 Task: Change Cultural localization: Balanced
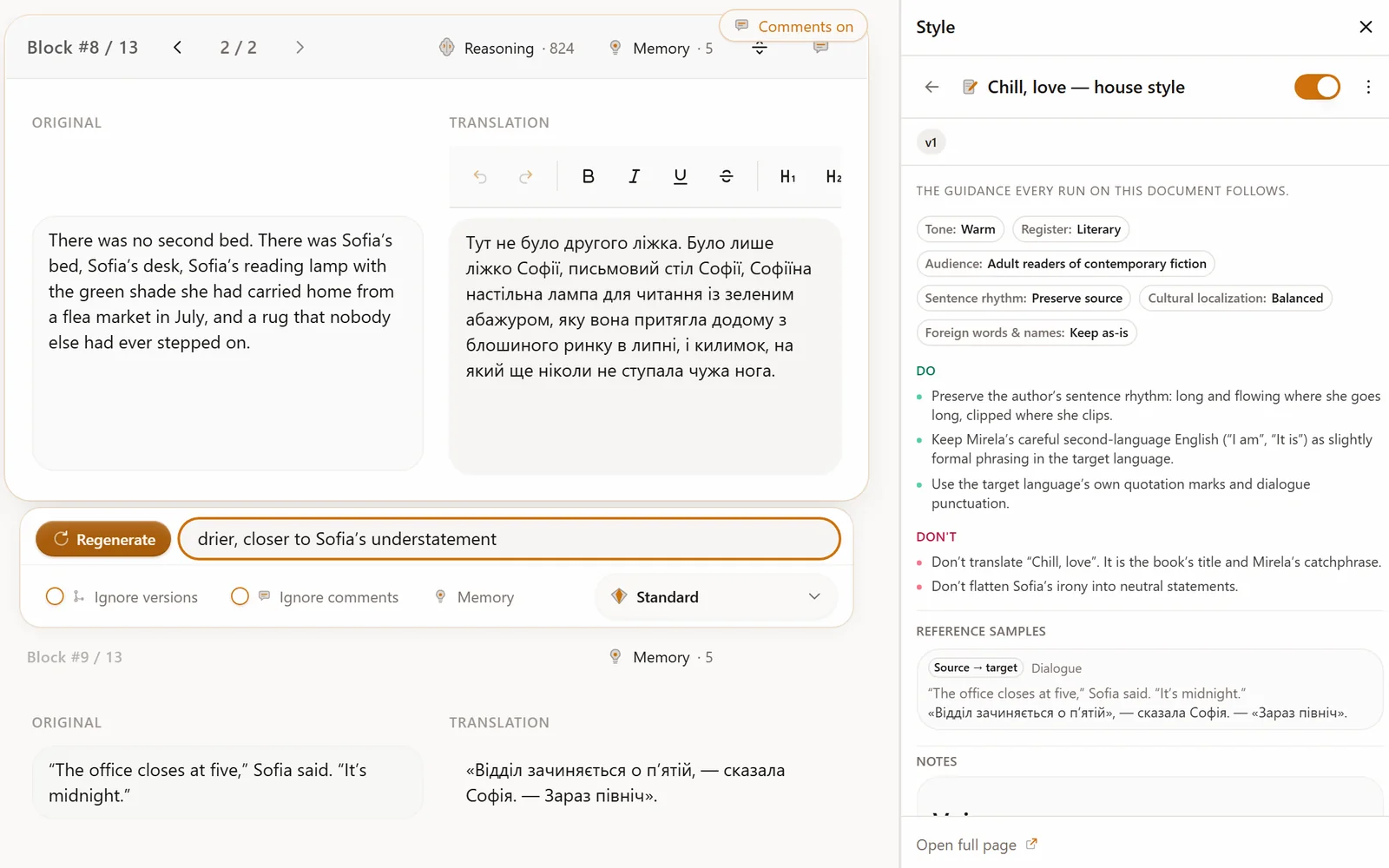1235,299
